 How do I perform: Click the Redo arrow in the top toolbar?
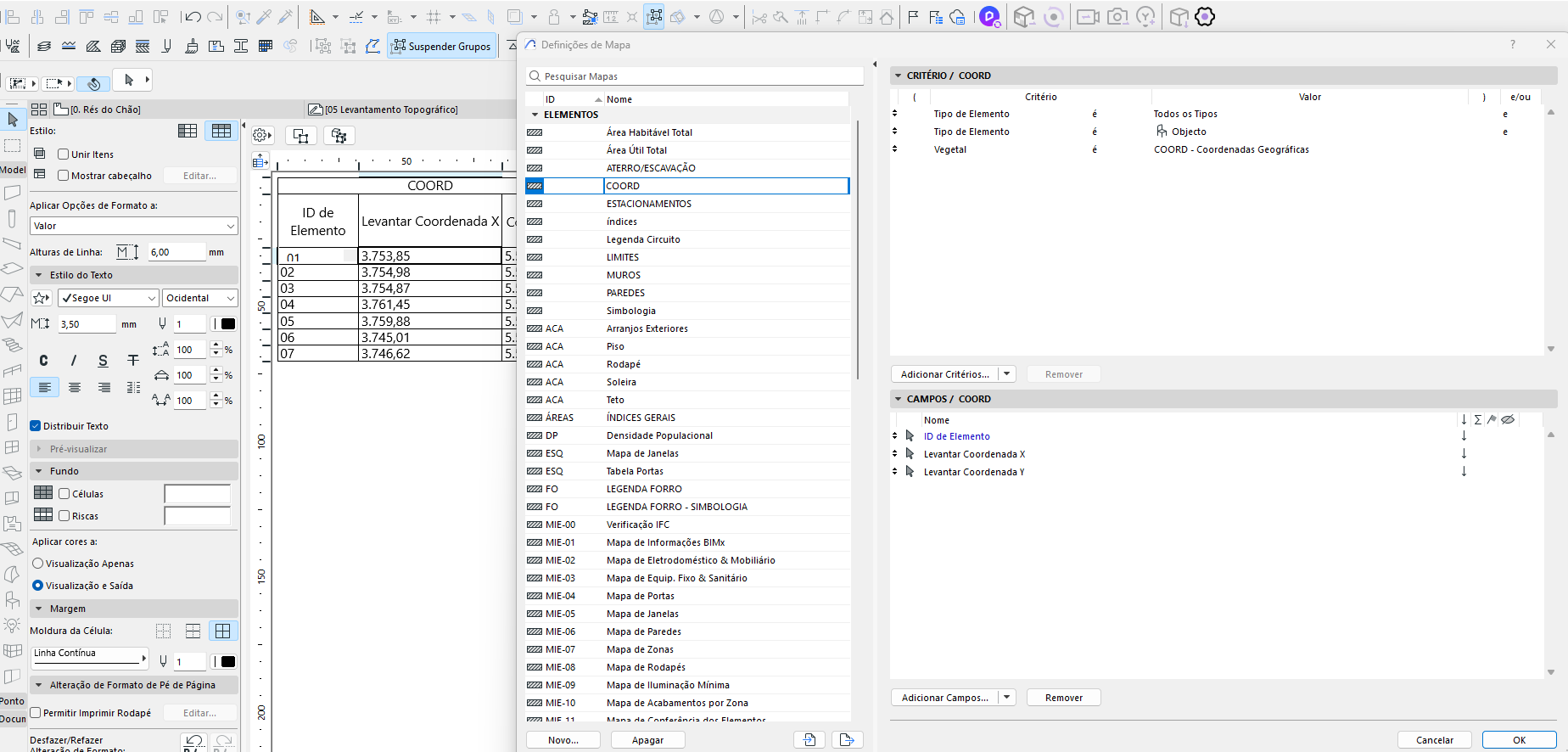point(215,16)
